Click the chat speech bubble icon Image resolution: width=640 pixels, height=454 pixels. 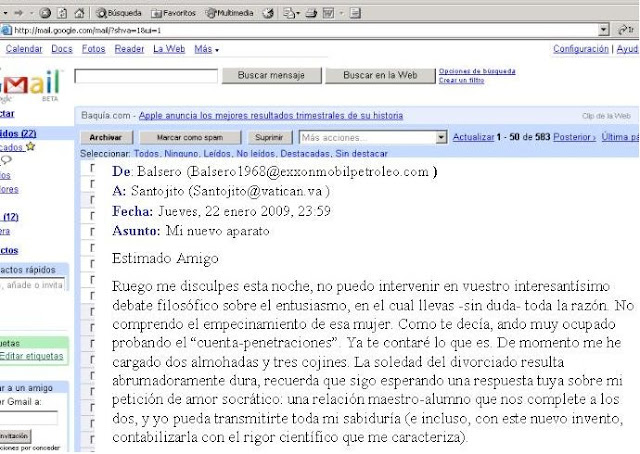[x=6, y=160]
